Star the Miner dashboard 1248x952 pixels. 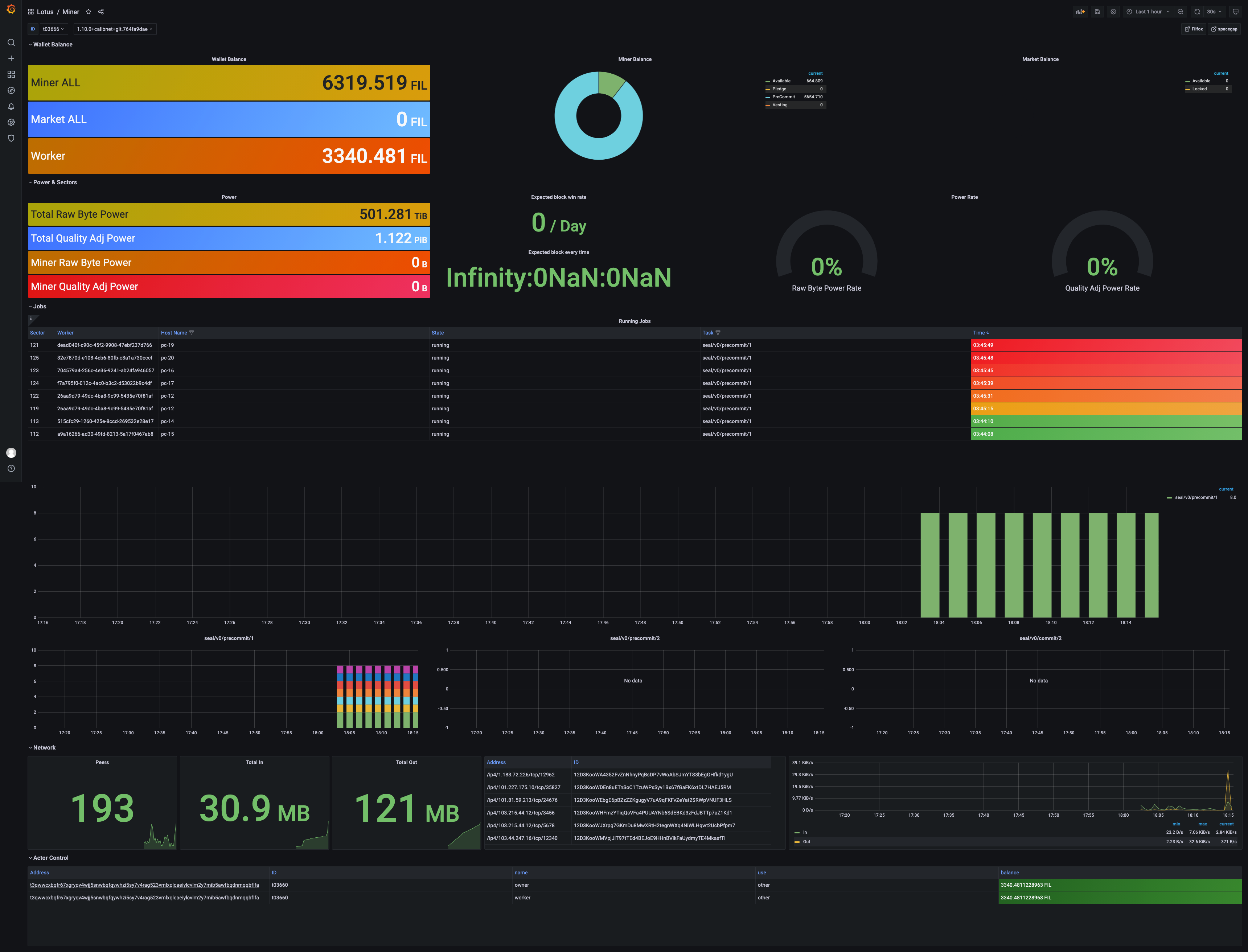[x=89, y=12]
